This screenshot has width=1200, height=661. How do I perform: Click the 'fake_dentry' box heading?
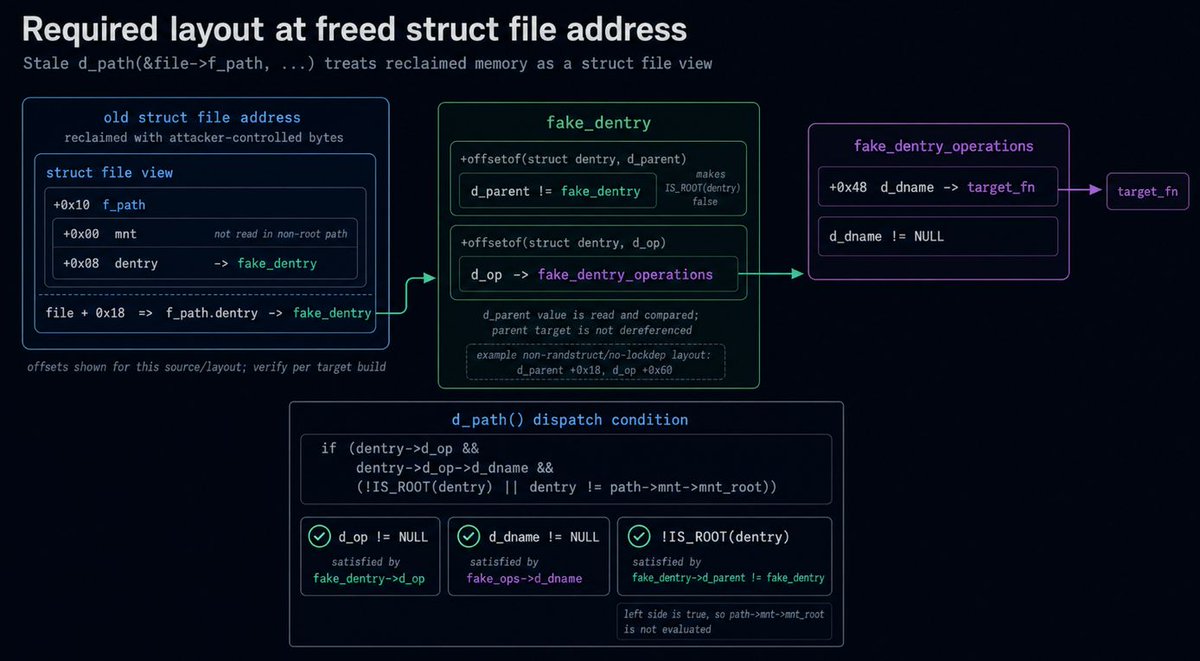pyautogui.click(x=598, y=123)
